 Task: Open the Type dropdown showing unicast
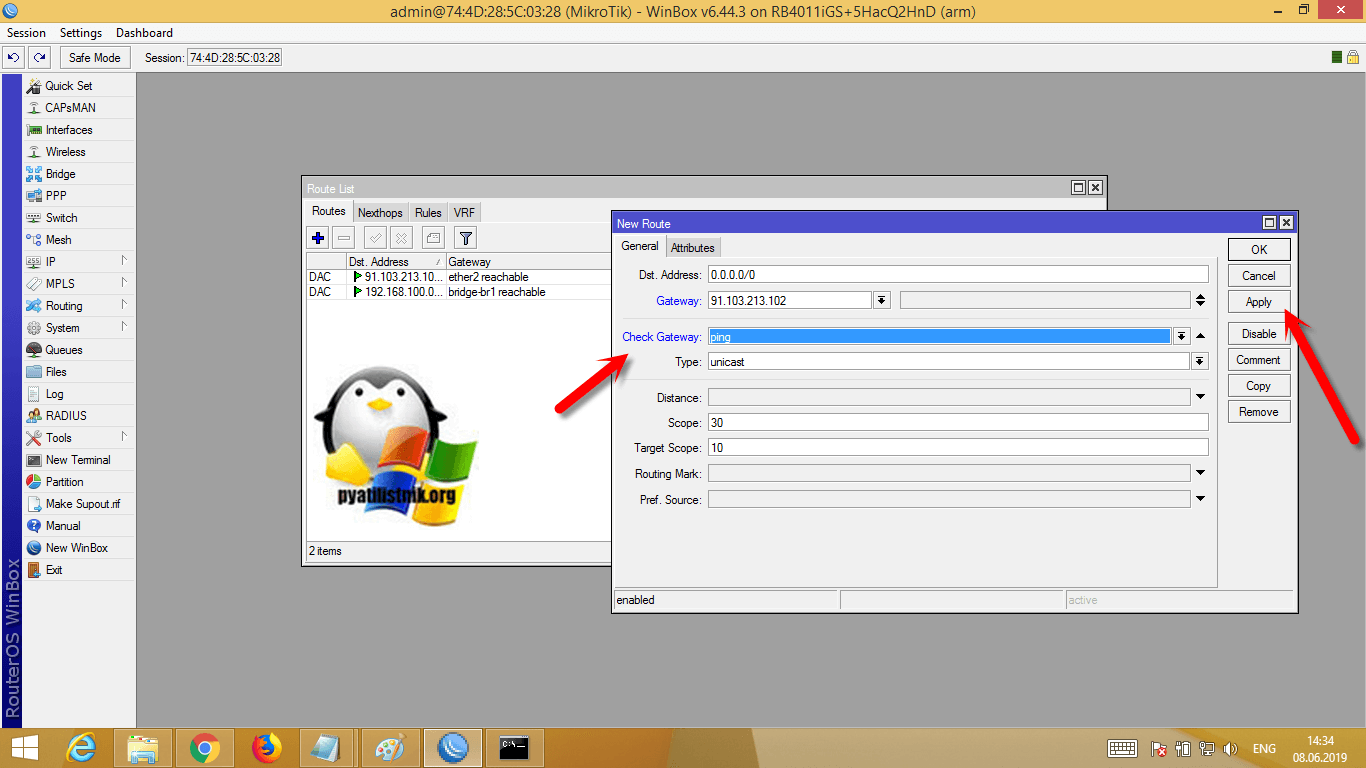[x=1200, y=362]
